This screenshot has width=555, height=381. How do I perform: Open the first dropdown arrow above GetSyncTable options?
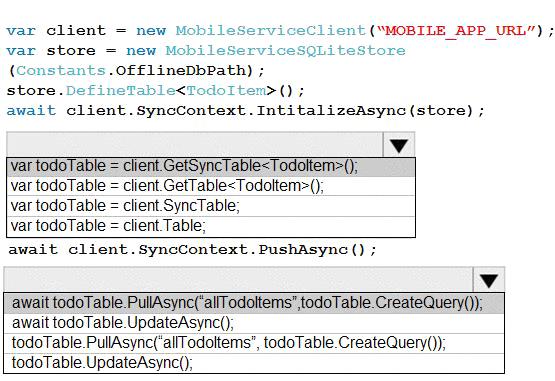tap(399, 145)
